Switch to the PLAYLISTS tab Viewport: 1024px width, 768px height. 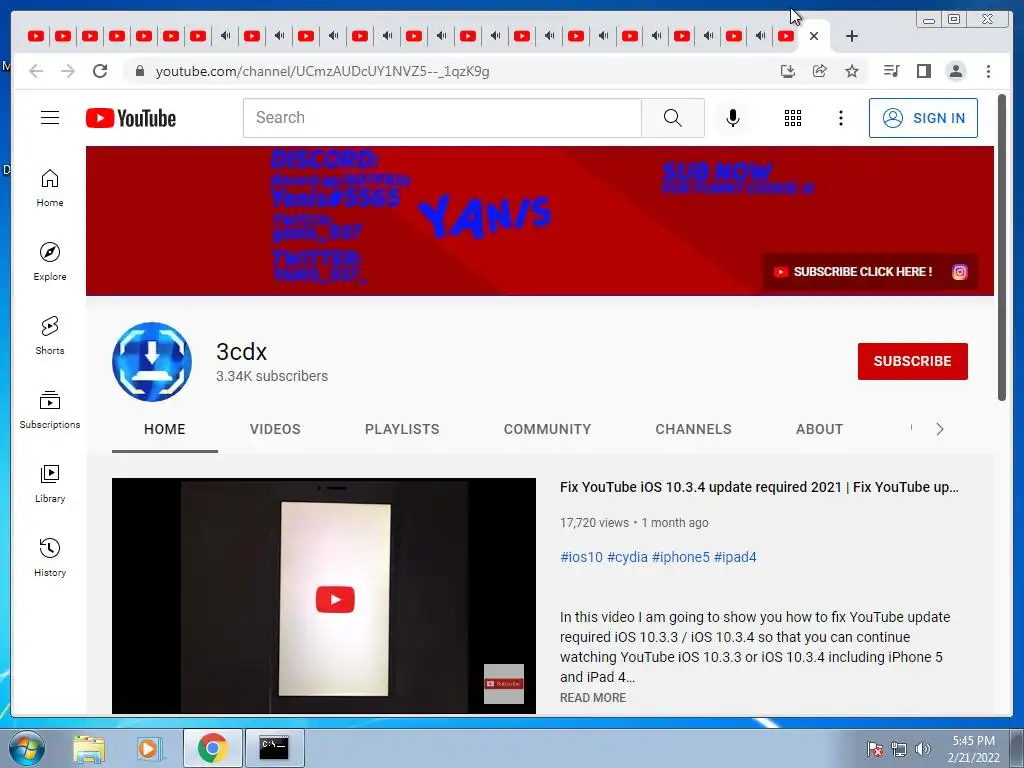point(402,429)
